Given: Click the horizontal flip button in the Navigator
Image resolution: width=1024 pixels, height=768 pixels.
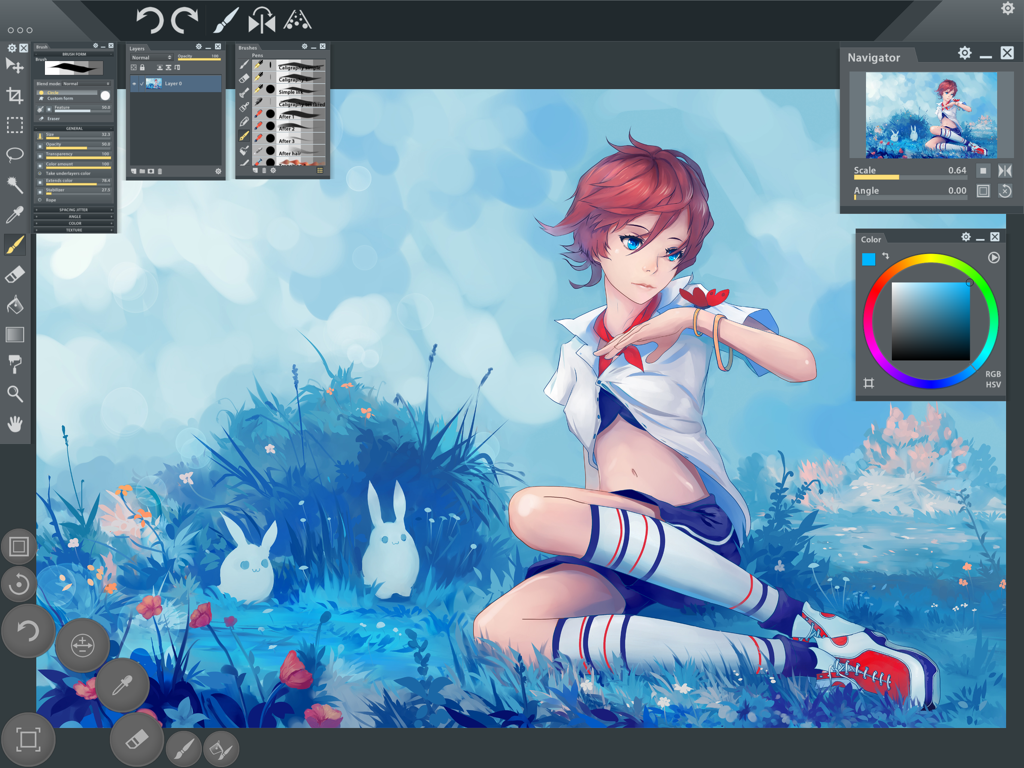Looking at the screenshot, I should tap(1004, 171).
